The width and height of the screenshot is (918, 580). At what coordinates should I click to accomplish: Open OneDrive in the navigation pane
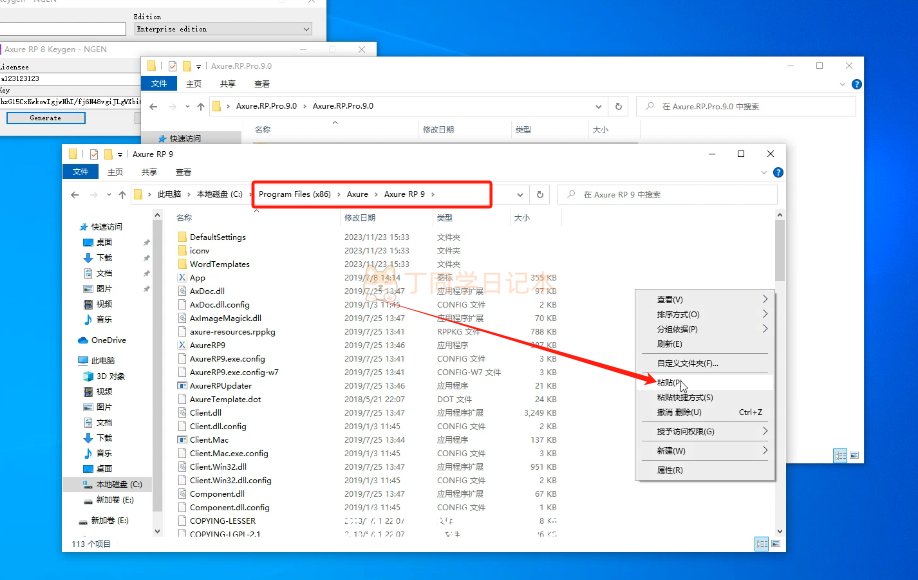click(x=108, y=340)
